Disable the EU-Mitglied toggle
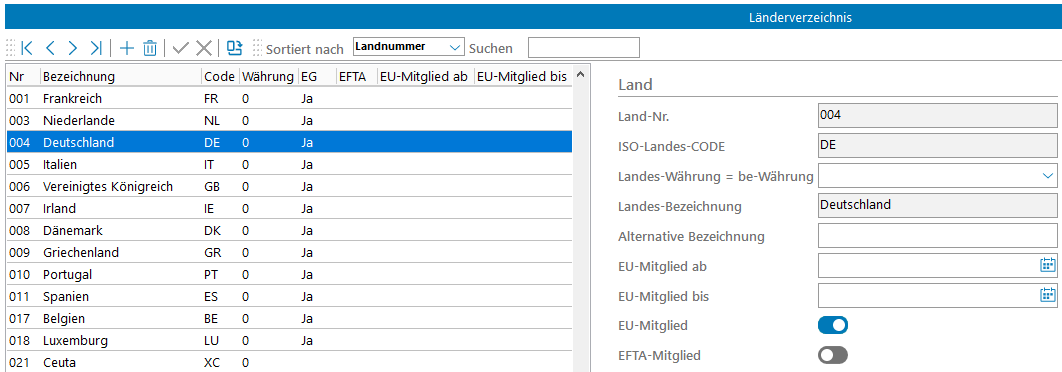Viewport: 1062px width, 372px height. pyautogui.click(x=832, y=325)
